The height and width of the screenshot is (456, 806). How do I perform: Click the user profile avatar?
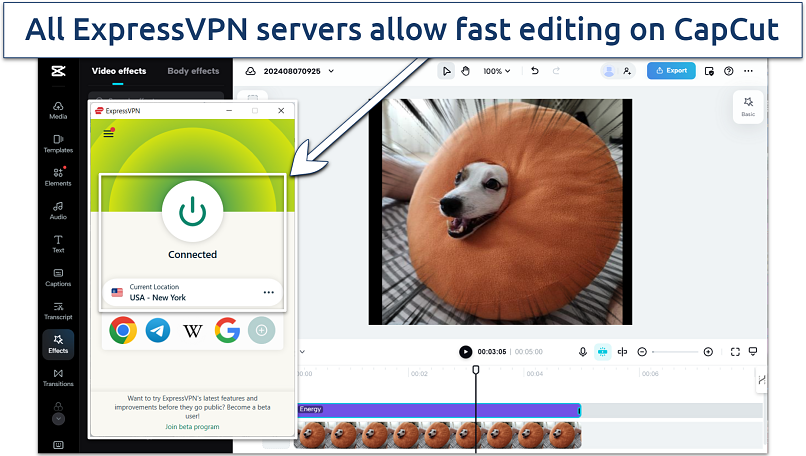(x=609, y=71)
